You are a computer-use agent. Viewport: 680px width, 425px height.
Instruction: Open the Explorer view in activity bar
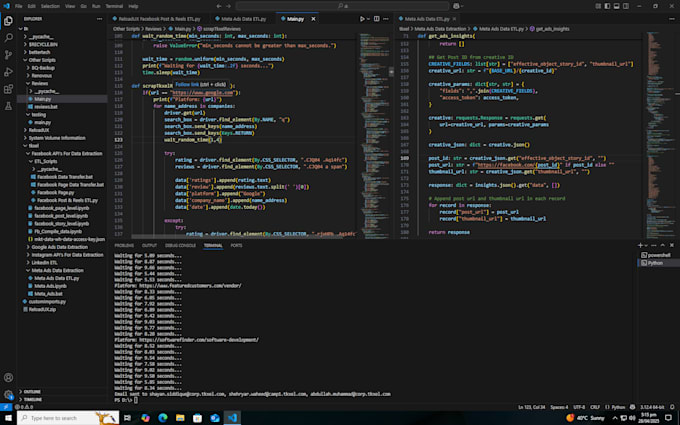(8, 21)
